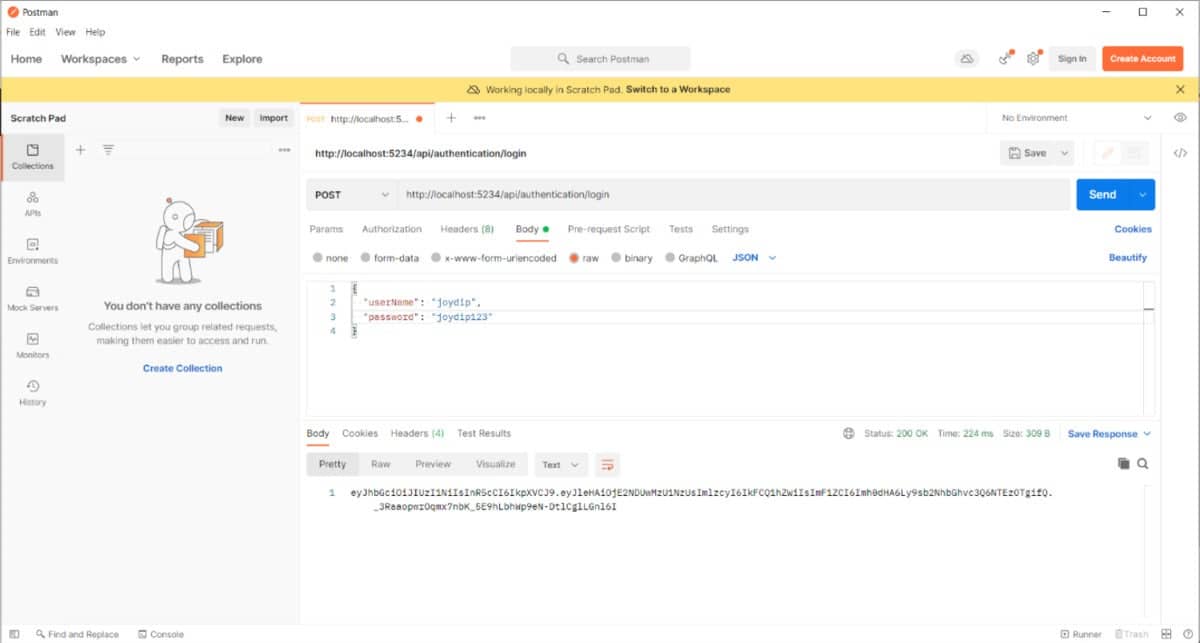Open the History sidebar panel
Image resolution: width=1200 pixels, height=643 pixels.
pyautogui.click(x=32, y=393)
